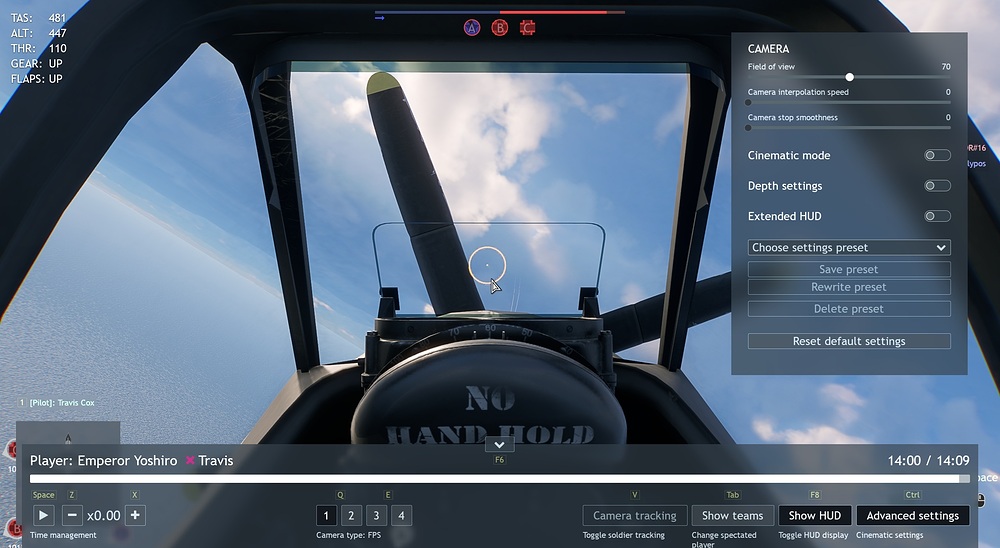Open Choose settings preset dropdown
Screen dimensions: 1000x548
849,248
